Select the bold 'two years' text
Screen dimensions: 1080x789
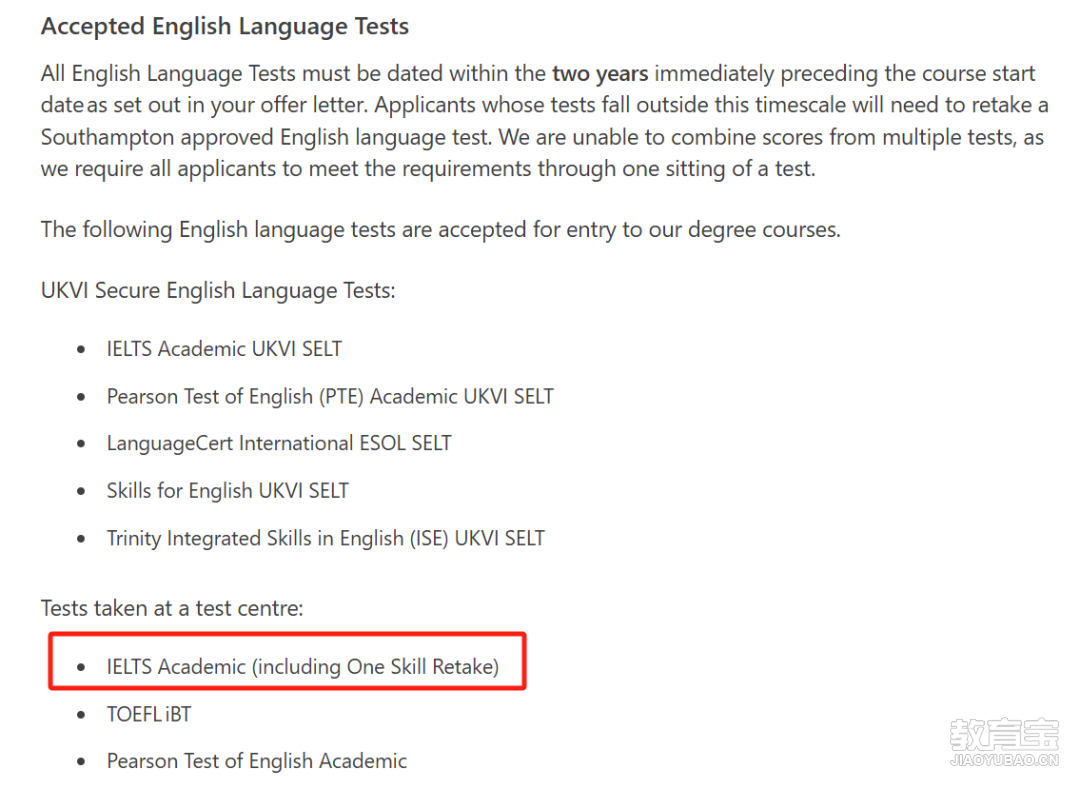[600, 73]
